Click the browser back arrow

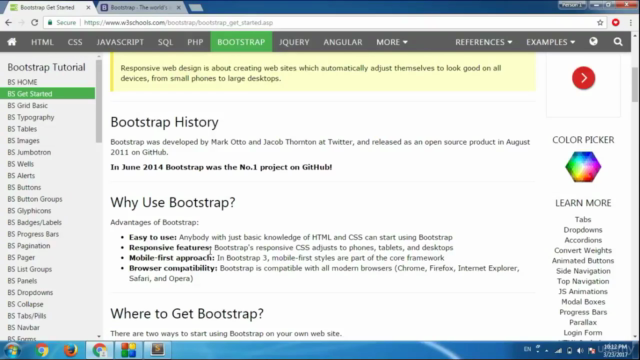(x=9, y=22)
